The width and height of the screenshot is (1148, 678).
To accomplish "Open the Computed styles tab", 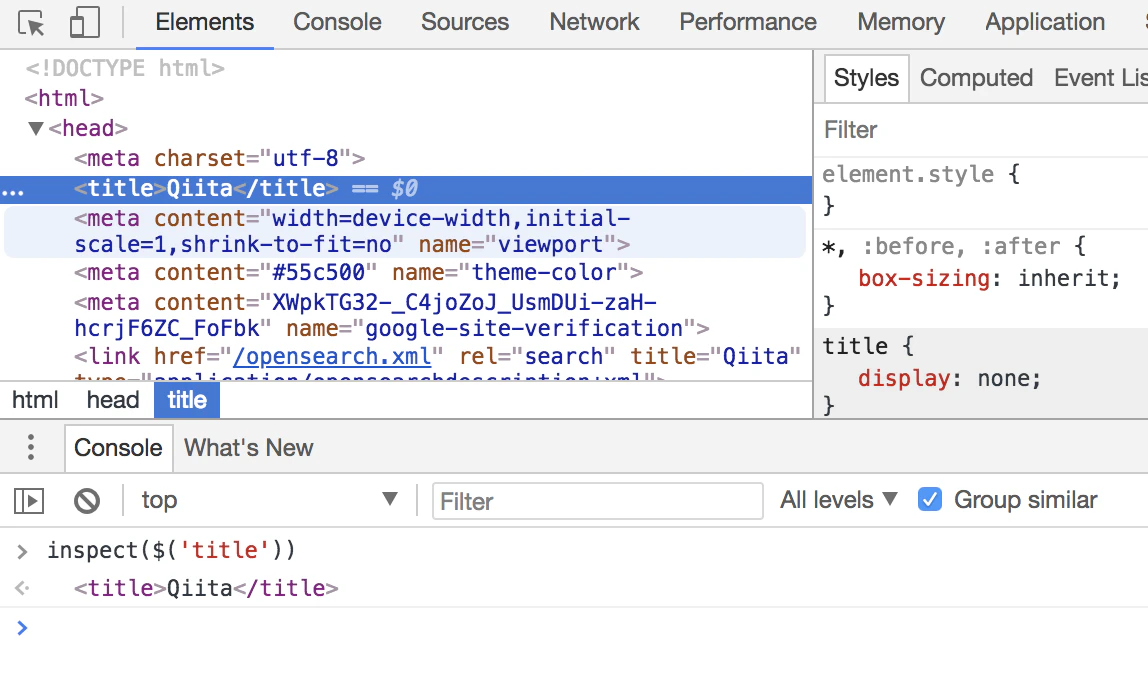I will (976, 78).
